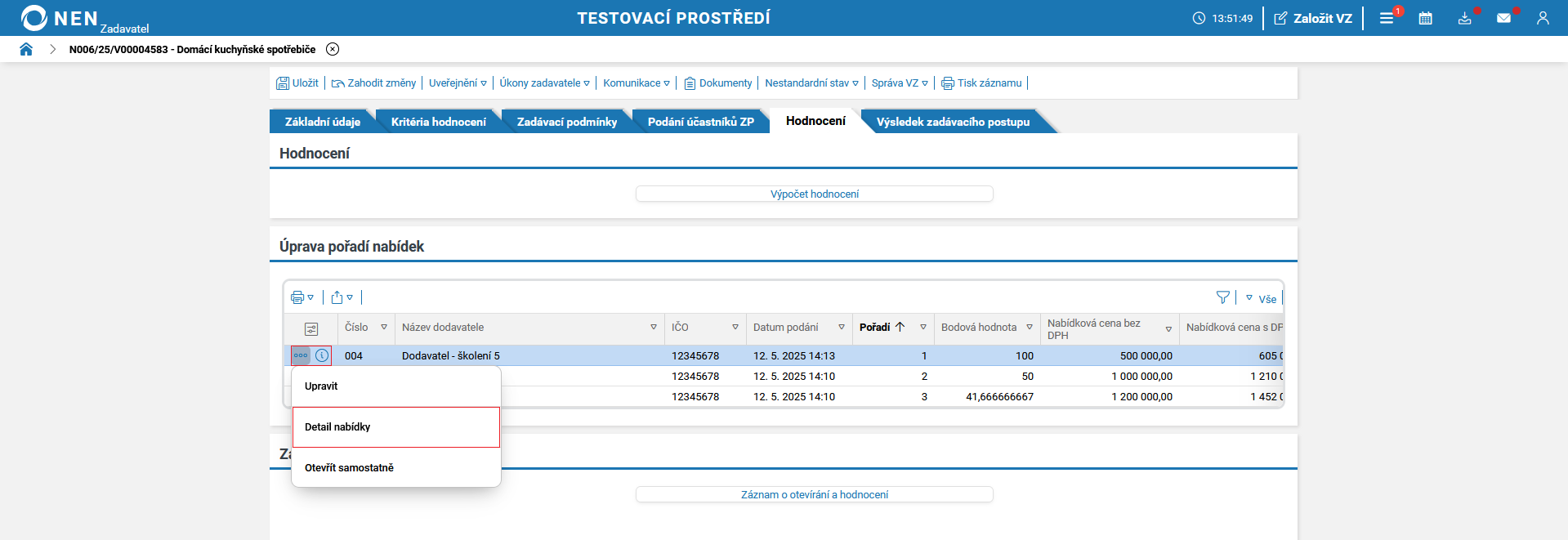Open the user profile icon
1568x540 pixels.
(x=1543, y=18)
